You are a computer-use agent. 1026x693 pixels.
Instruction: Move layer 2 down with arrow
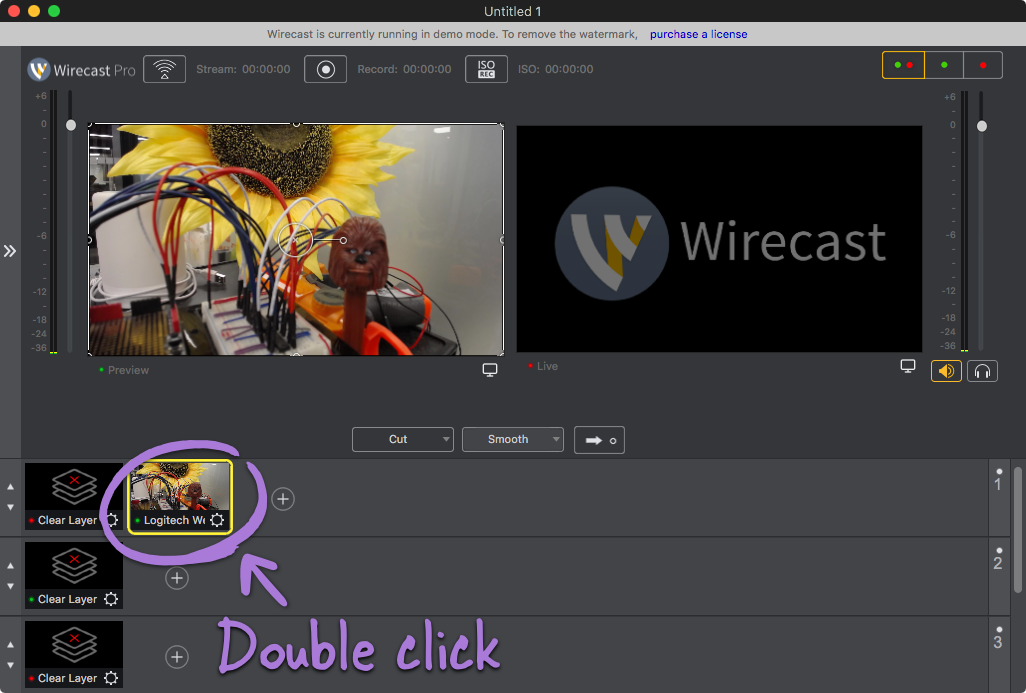coord(10,586)
